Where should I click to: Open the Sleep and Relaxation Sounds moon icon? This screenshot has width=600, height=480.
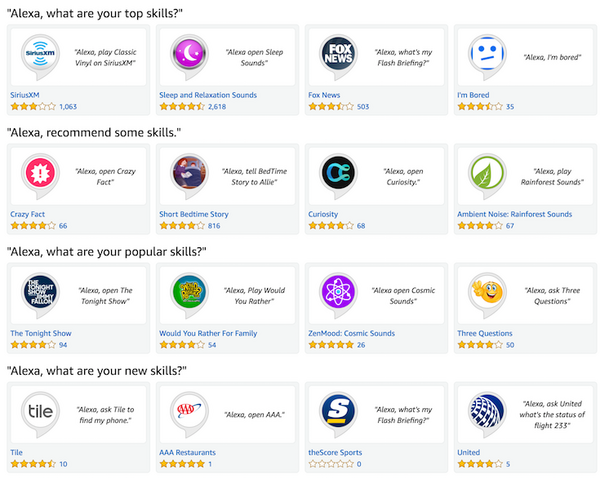pyautogui.click(x=187, y=54)
